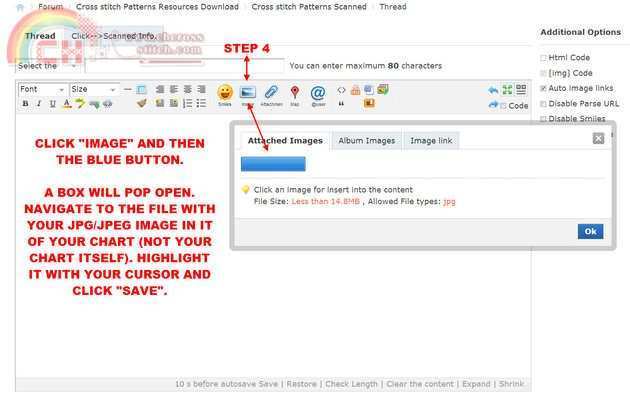This screenshot has height=397, width=630.
Task: Insert an unordered bullet list
Action: pyautogui.click(x=201, y=104)
